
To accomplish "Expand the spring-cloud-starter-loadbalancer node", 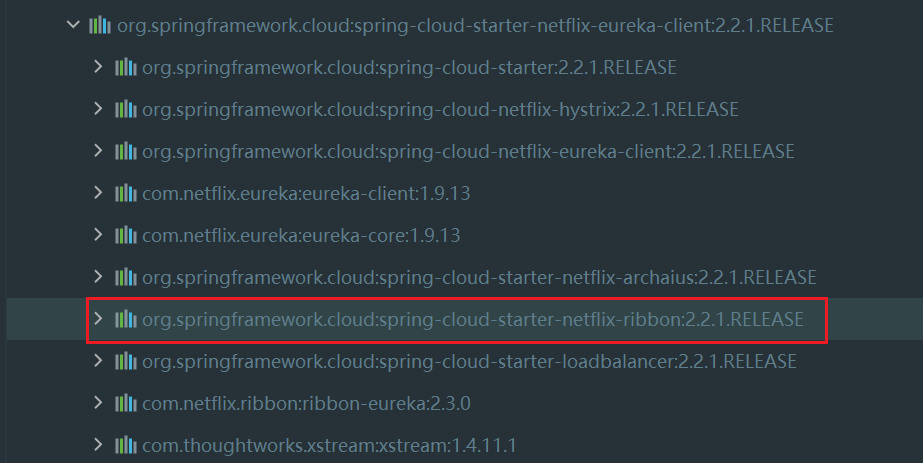I will click(x=97, y=361).
